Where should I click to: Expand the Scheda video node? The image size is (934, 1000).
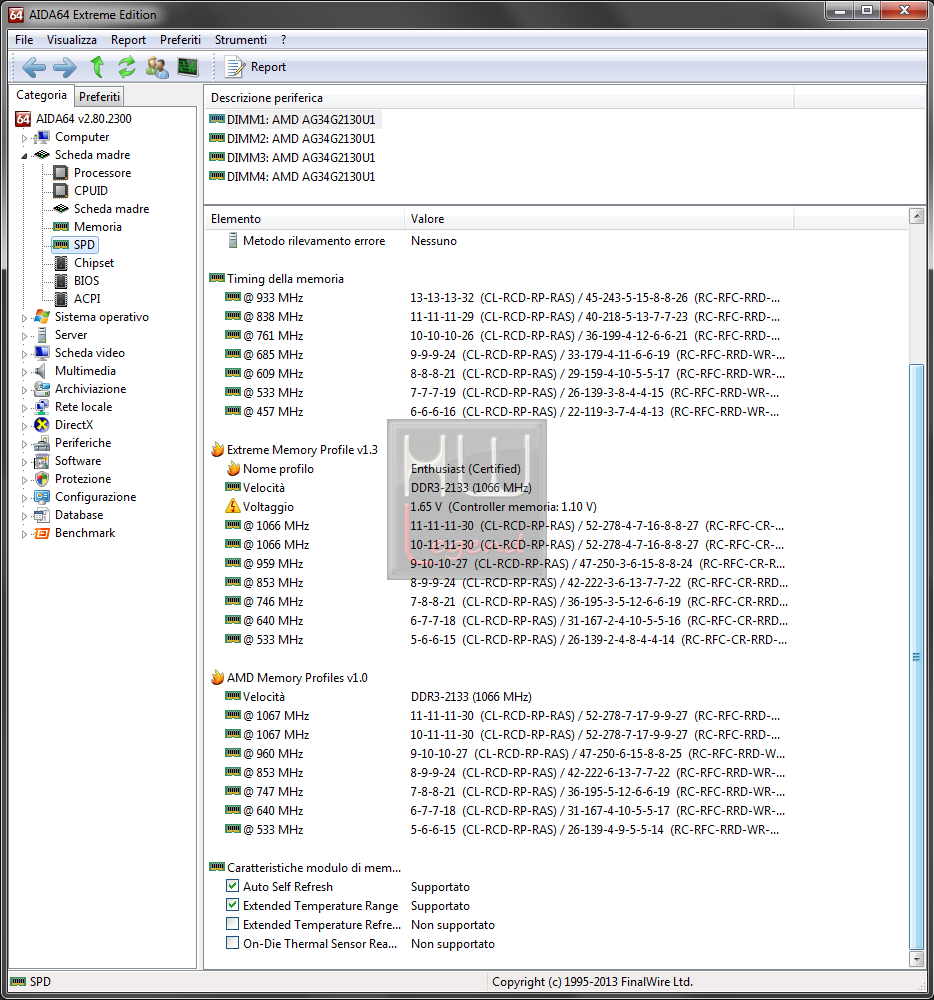point(24,353)
